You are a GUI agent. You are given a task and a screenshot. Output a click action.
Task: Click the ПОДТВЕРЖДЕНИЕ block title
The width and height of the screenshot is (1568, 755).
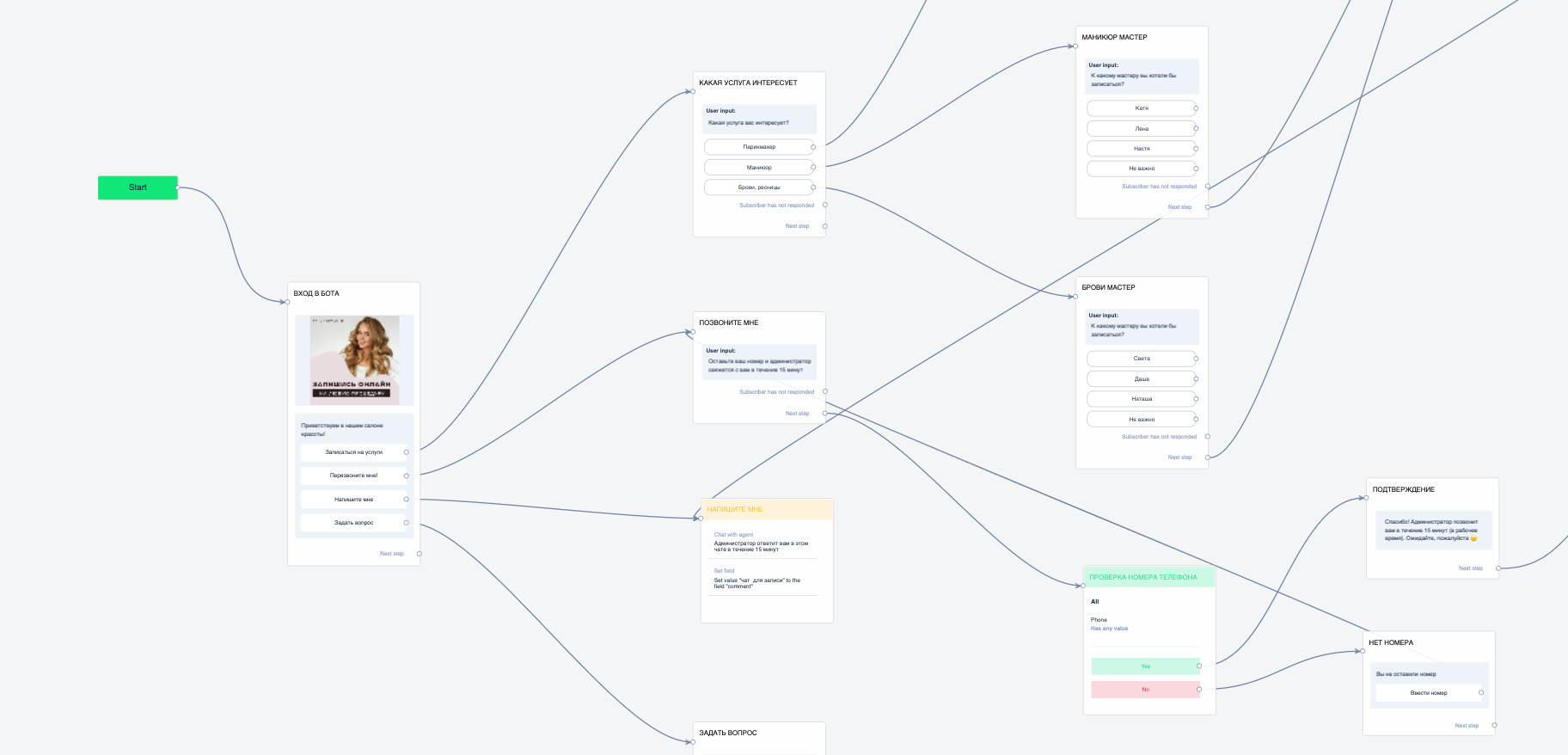click(x=1403, y=489)
